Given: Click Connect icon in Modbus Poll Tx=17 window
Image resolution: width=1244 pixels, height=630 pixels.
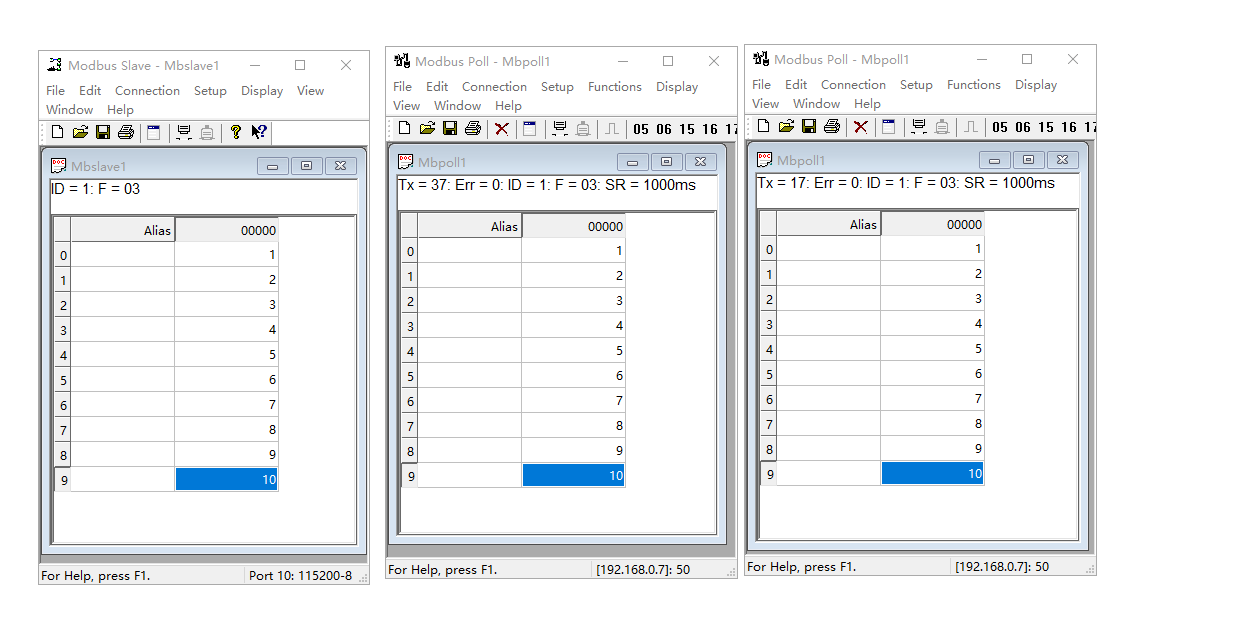Looking at the screenshot, I should coord(919,126).
